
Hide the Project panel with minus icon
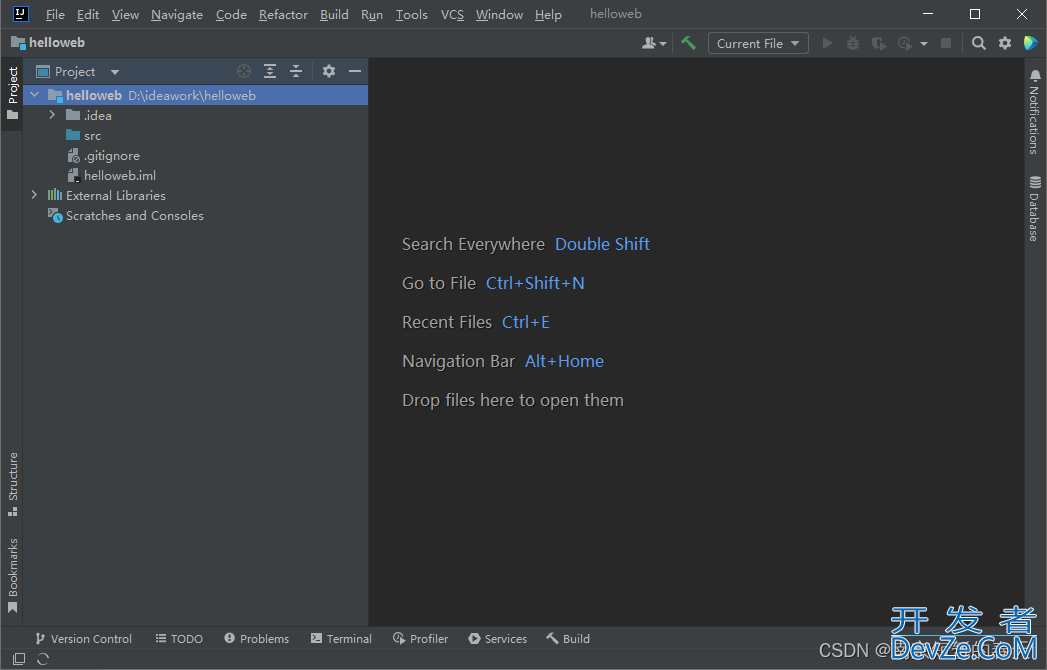coord(355,71)
